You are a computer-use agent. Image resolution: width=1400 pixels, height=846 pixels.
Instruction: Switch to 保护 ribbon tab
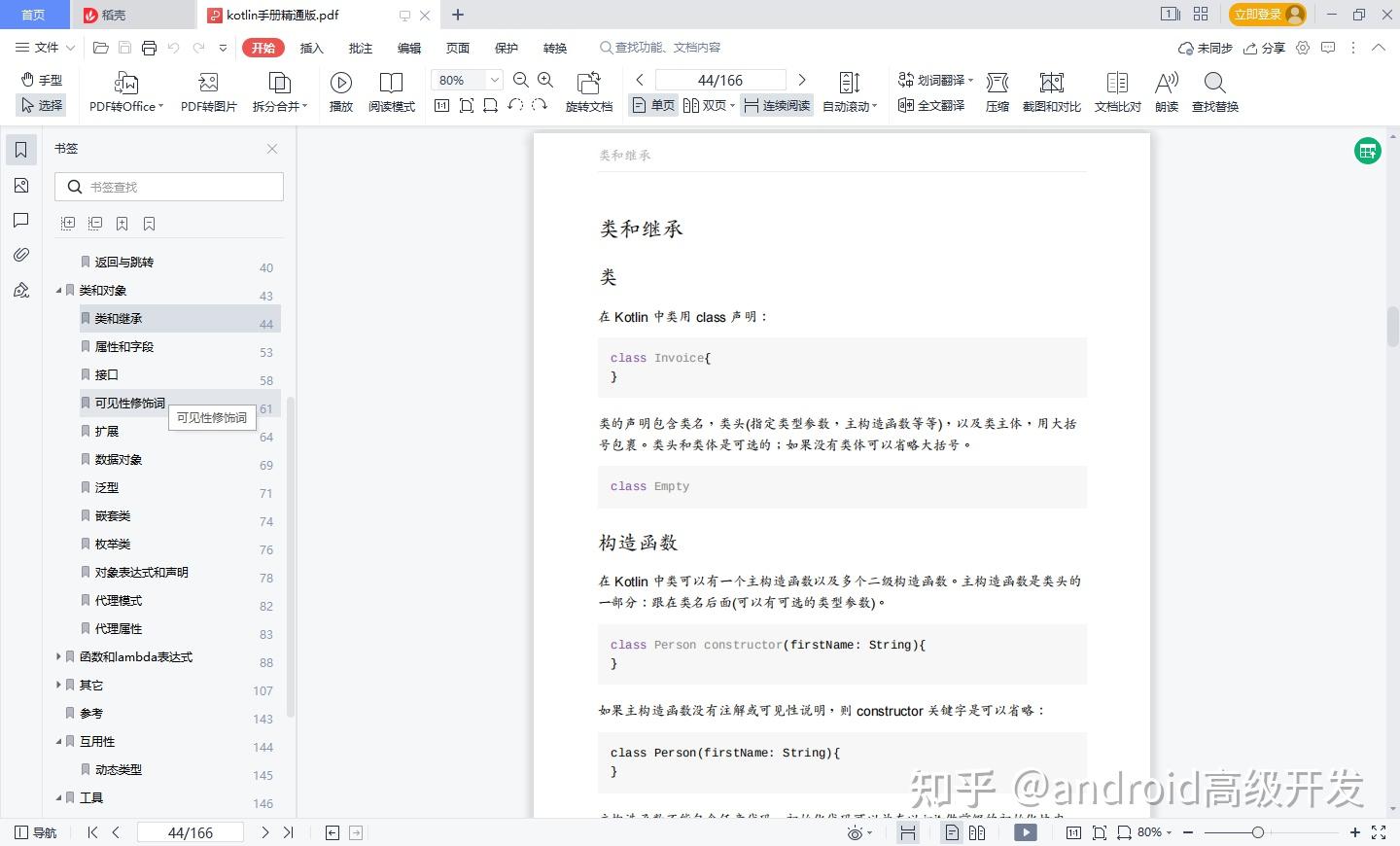[x=506, y=48]
